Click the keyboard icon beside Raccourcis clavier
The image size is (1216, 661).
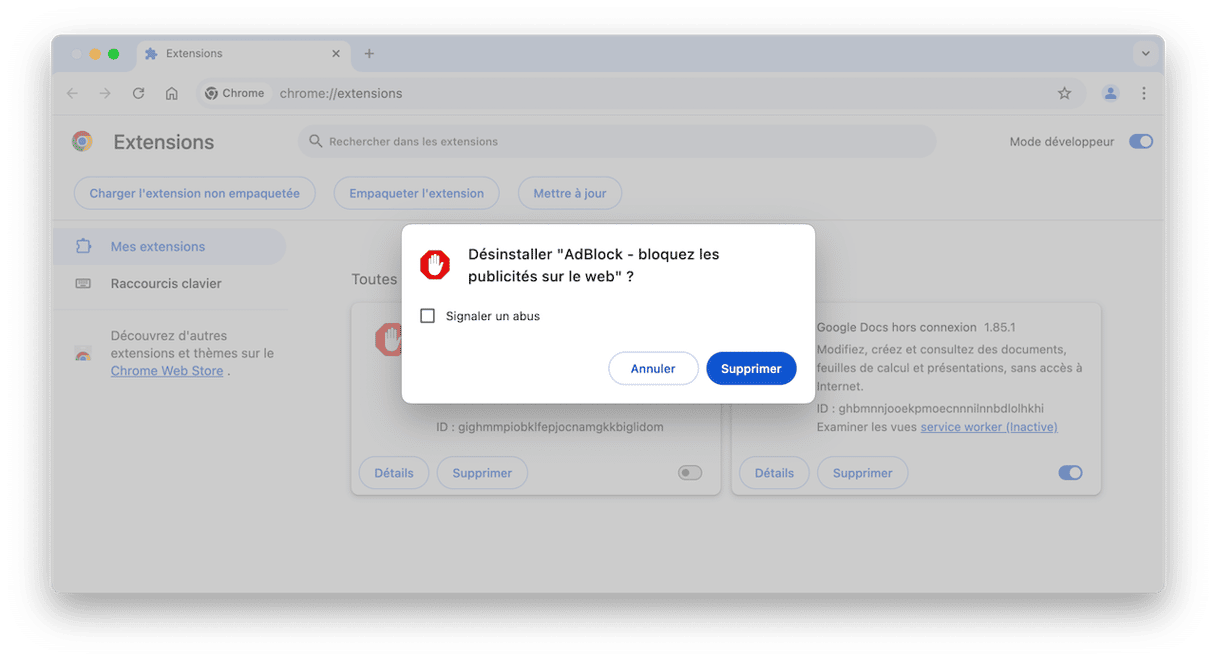point(84,284)
